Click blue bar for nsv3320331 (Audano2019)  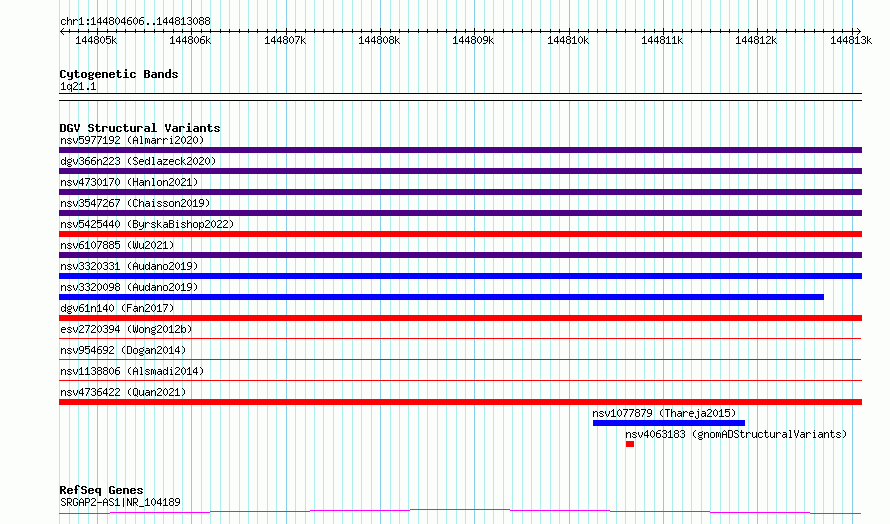click(460, 276)
